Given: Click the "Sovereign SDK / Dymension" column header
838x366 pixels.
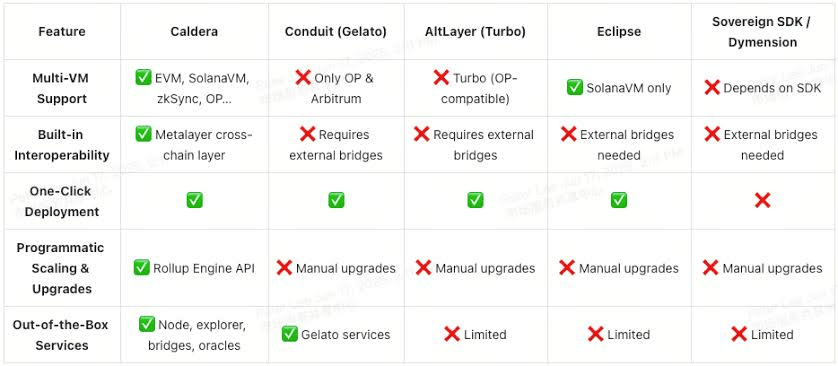Looking at the screenshot, I should point(762,32).
